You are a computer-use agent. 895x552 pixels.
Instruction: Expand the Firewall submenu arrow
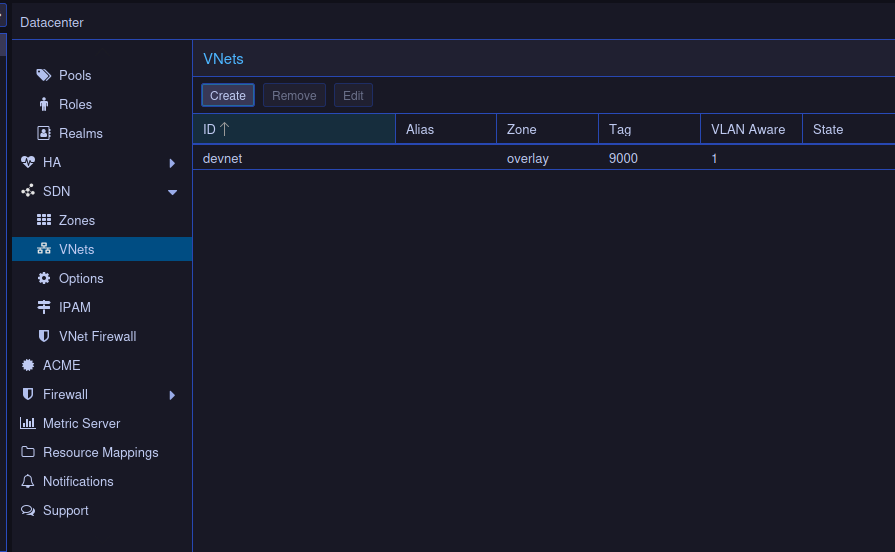[172, 395]
